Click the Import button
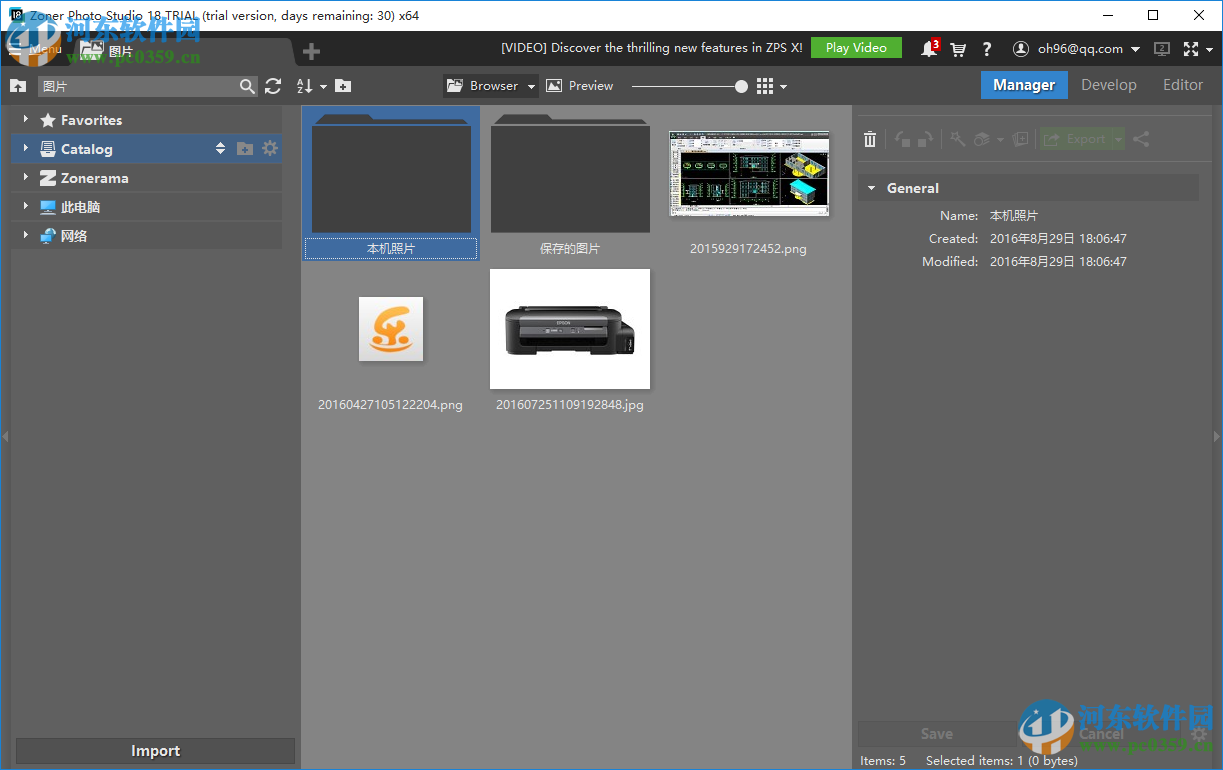This screenshot has height=770, width=1223. 155,751
